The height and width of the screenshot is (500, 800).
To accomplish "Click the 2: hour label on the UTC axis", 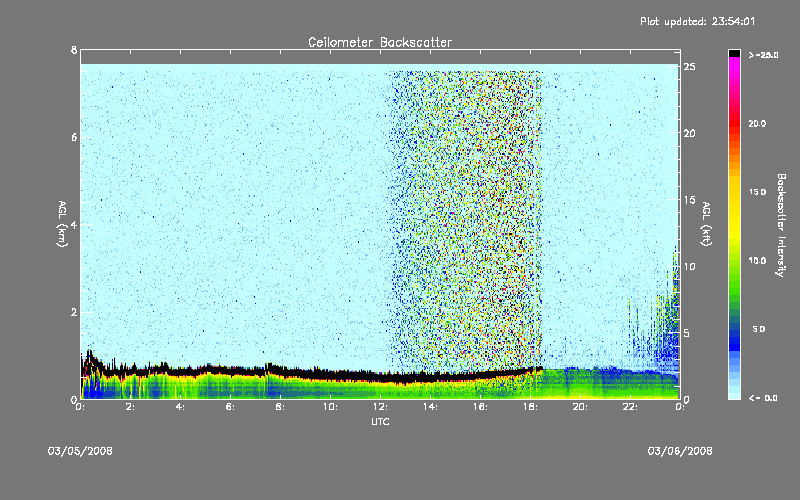I will pos(130,407).
